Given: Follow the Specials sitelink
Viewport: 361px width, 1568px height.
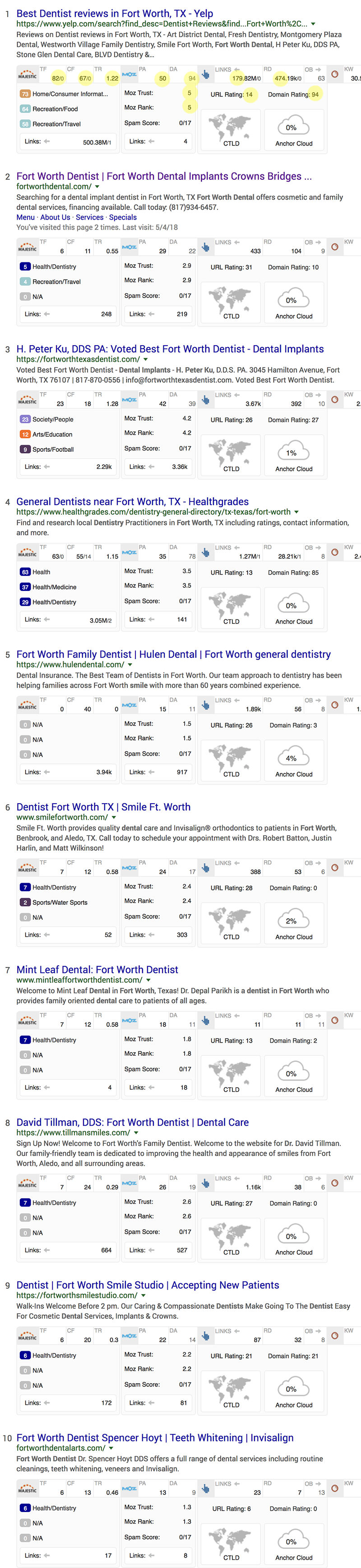Looking at the screenshot, I should click(x=123, y=217).
